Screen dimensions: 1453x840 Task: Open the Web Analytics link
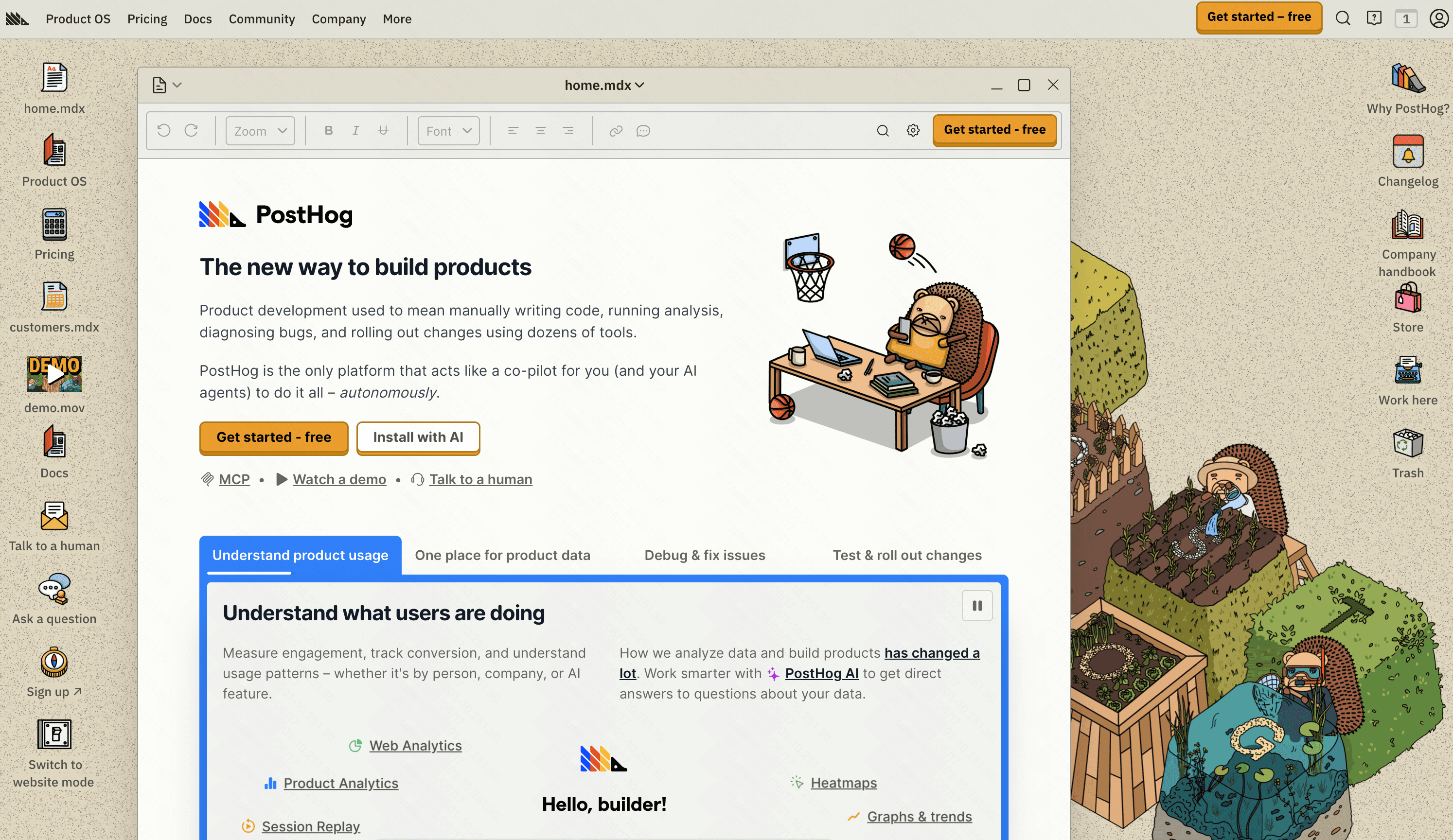pyautogui.click(x=416, y=745)
